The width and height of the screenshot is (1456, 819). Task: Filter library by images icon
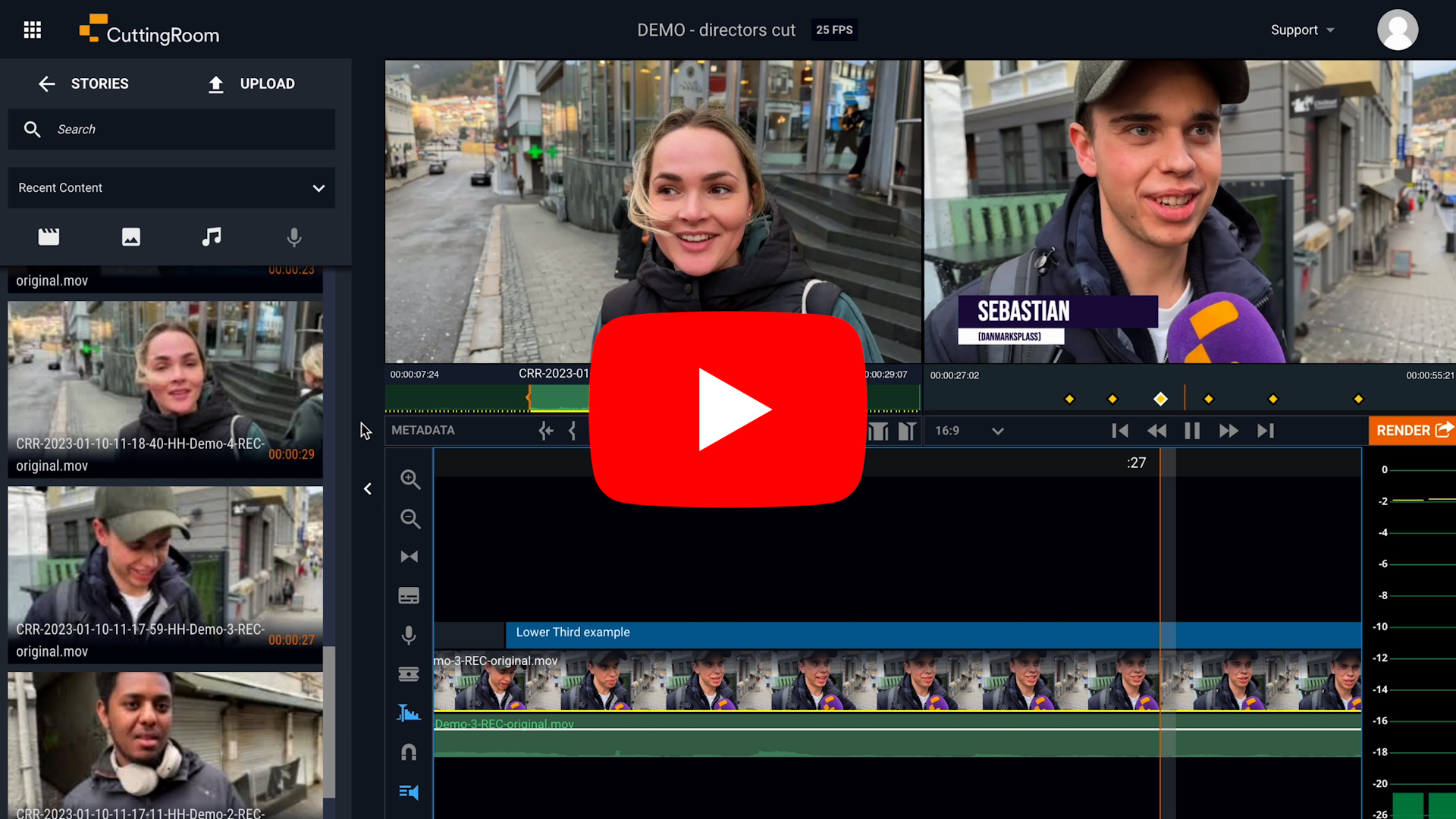(x=131, y=237)
